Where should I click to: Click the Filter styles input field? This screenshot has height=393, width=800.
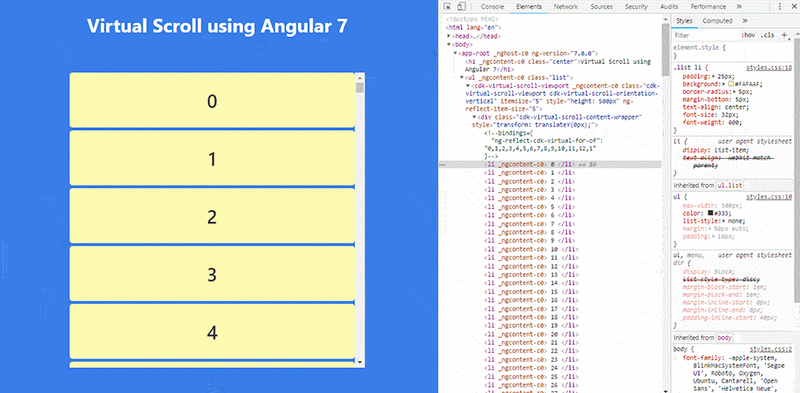(706, 36)
